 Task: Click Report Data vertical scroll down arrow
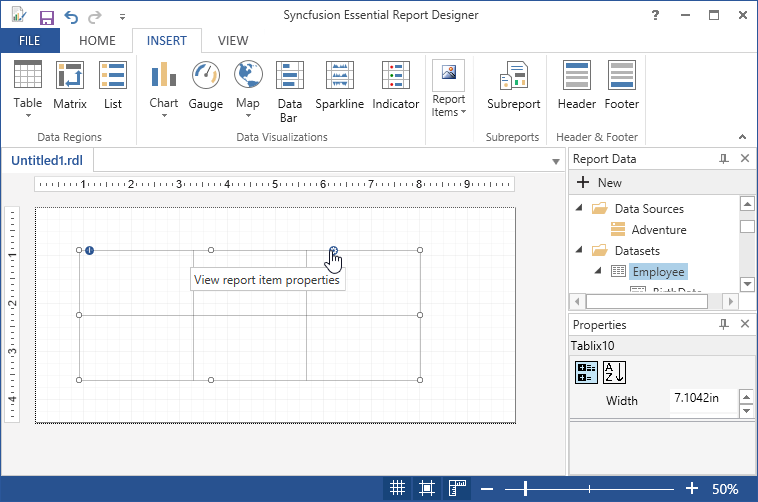tap(747, 284)
